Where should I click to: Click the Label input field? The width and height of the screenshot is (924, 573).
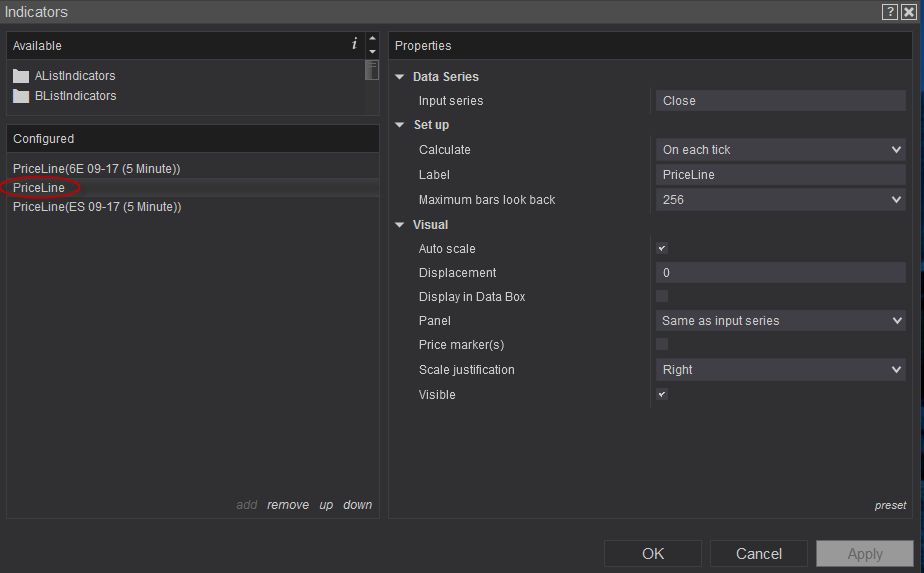click(780, 175)
